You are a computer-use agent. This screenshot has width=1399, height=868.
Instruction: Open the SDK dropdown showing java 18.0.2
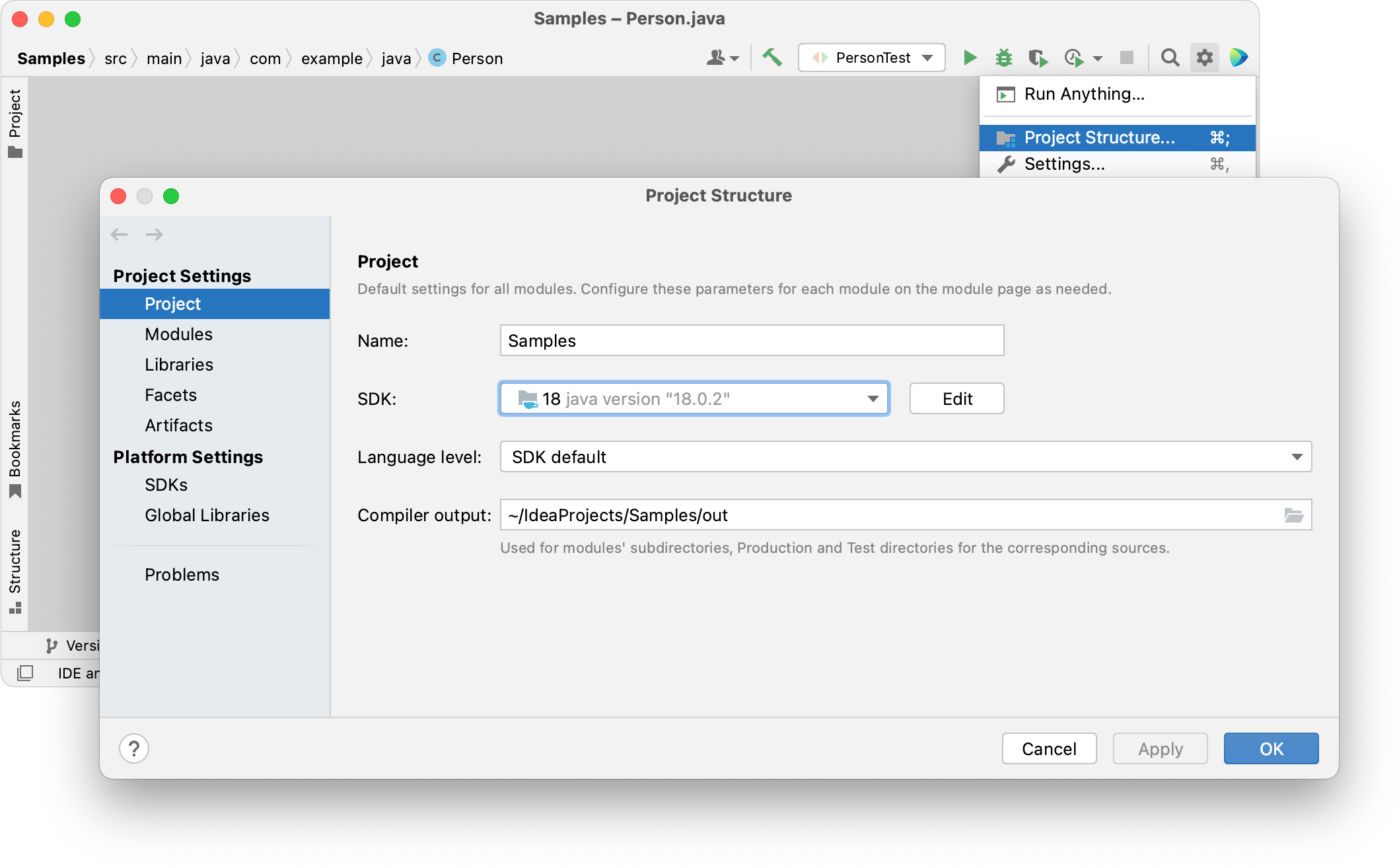[873, 398]
